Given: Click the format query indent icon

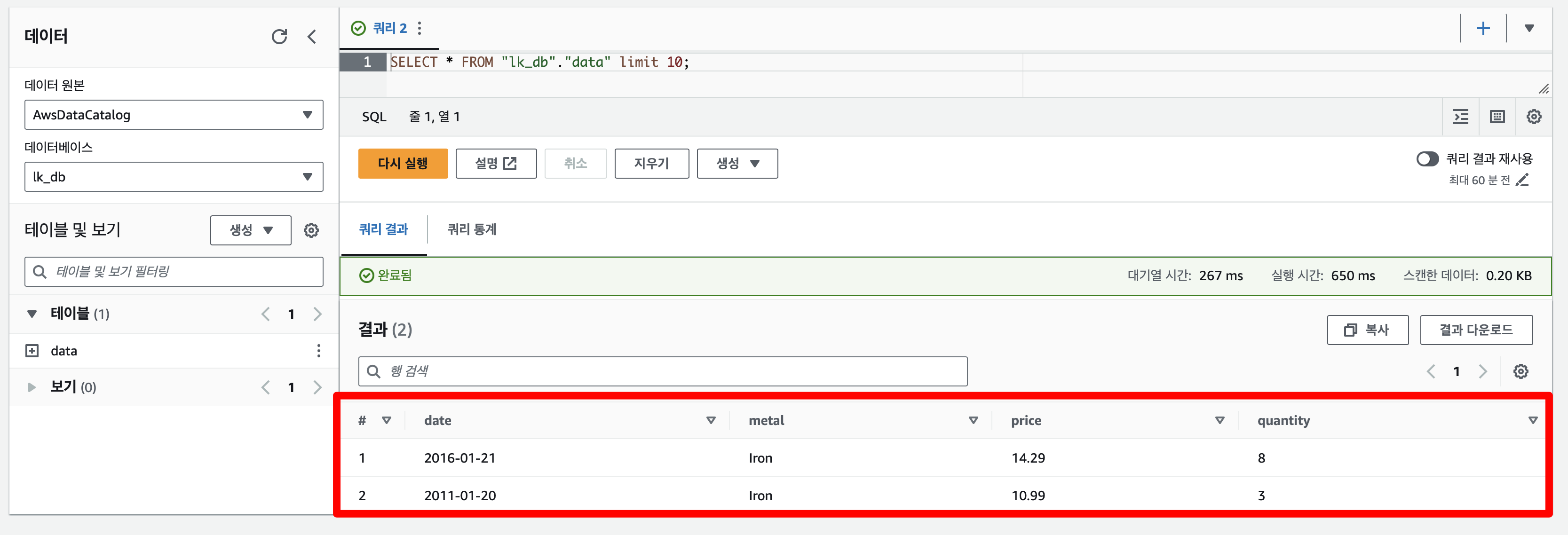Looking at the screenshot, I should 1461,116.
